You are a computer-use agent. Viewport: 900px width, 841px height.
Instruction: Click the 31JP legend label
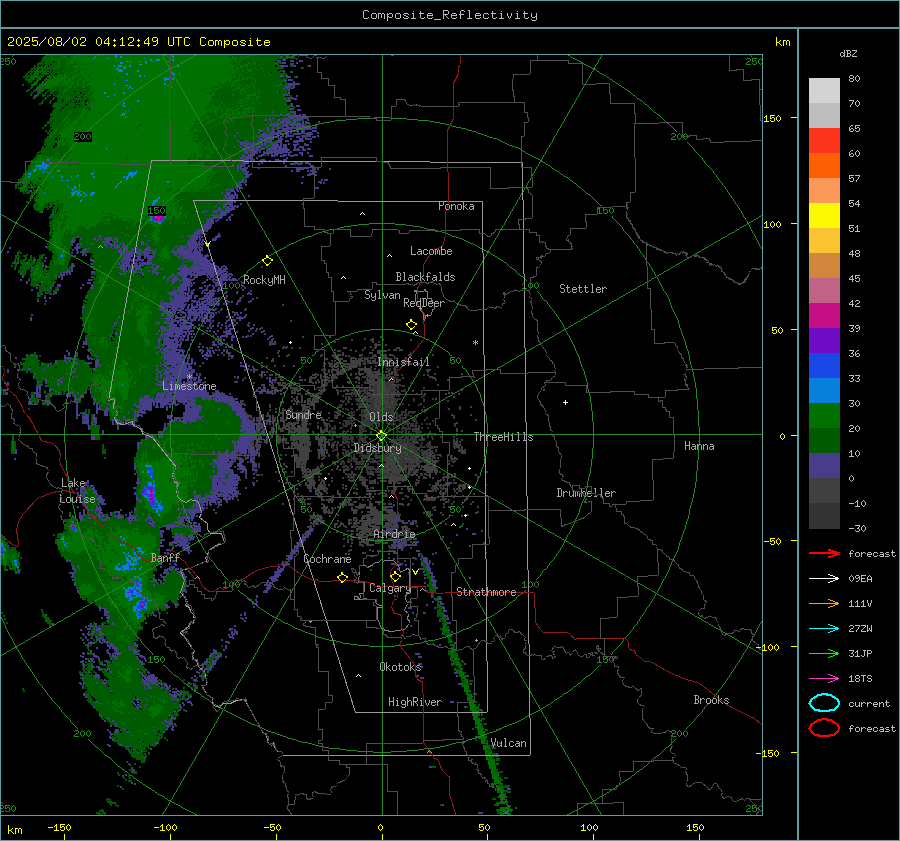860,653
